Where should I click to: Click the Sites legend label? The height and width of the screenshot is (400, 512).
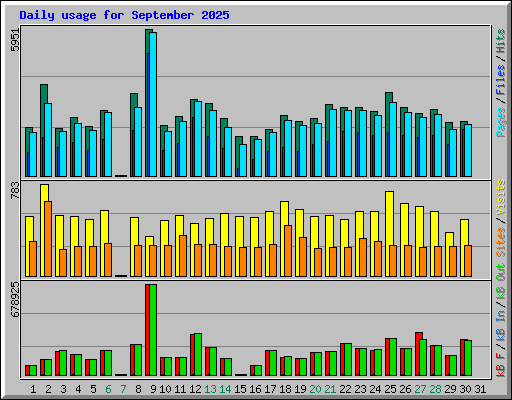coord(500,242)
